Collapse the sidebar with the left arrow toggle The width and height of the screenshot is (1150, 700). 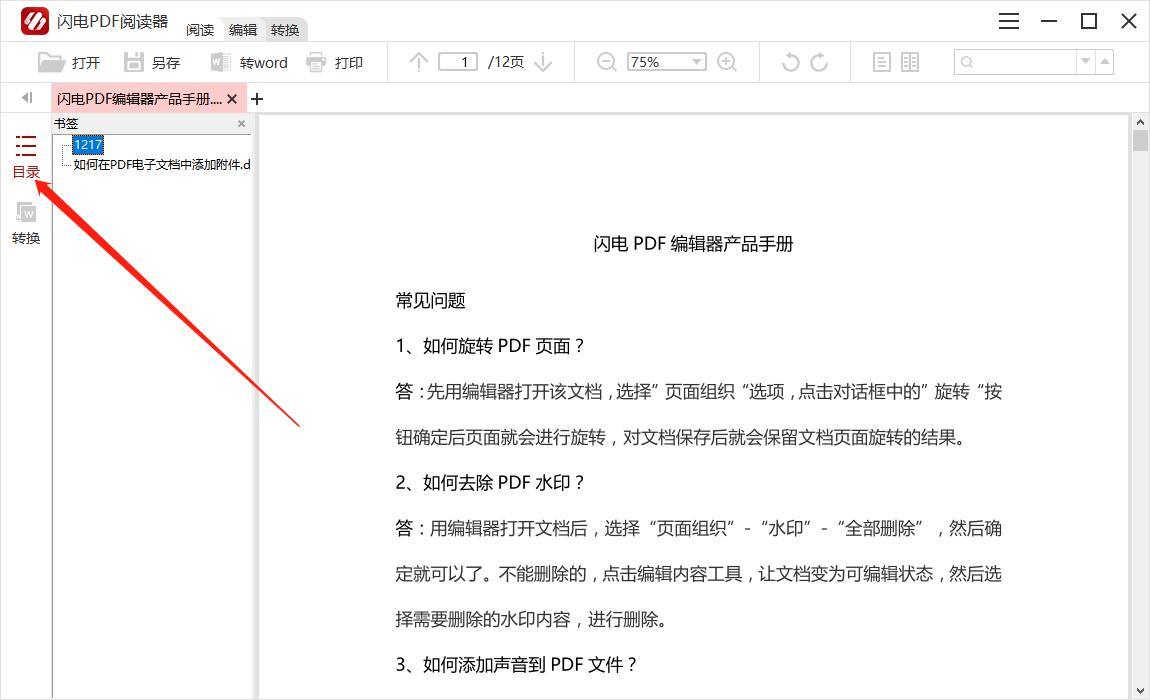[x=27, y=98]
